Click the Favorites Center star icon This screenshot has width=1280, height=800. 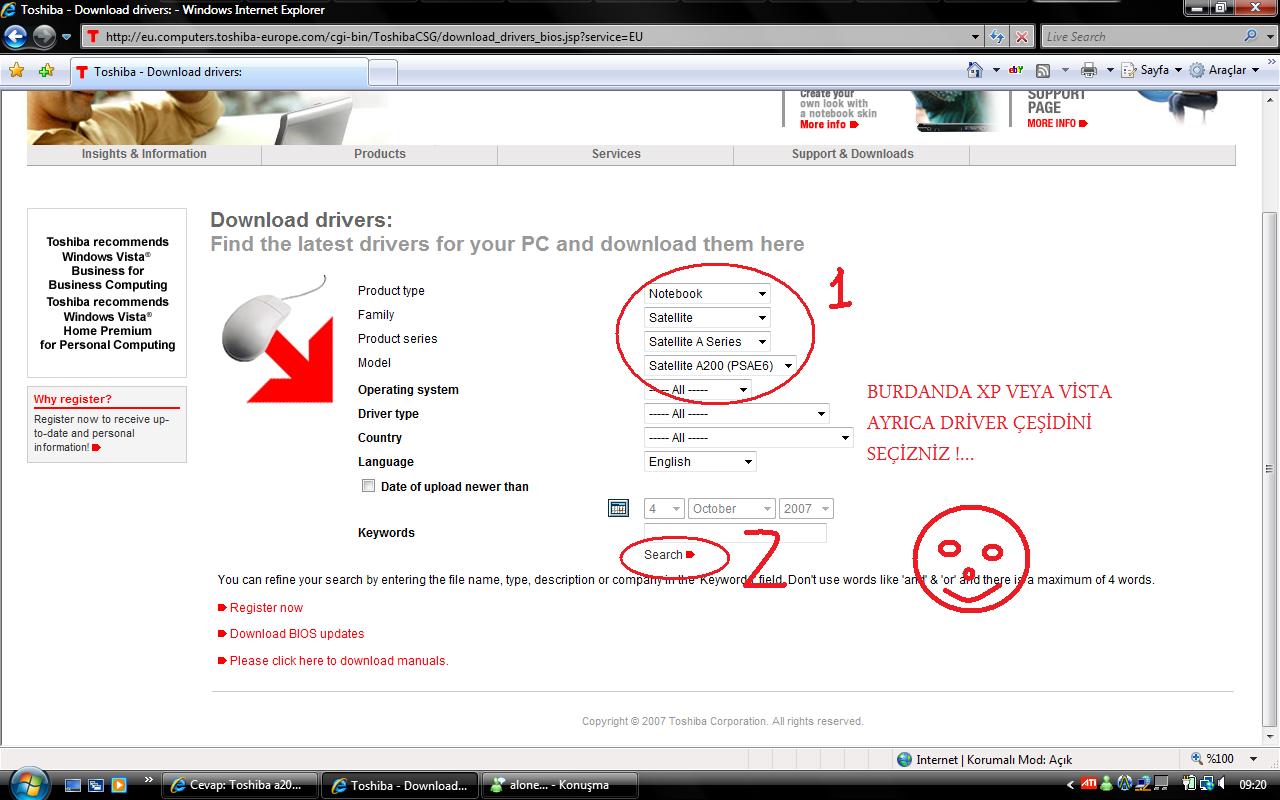(16, 70)
